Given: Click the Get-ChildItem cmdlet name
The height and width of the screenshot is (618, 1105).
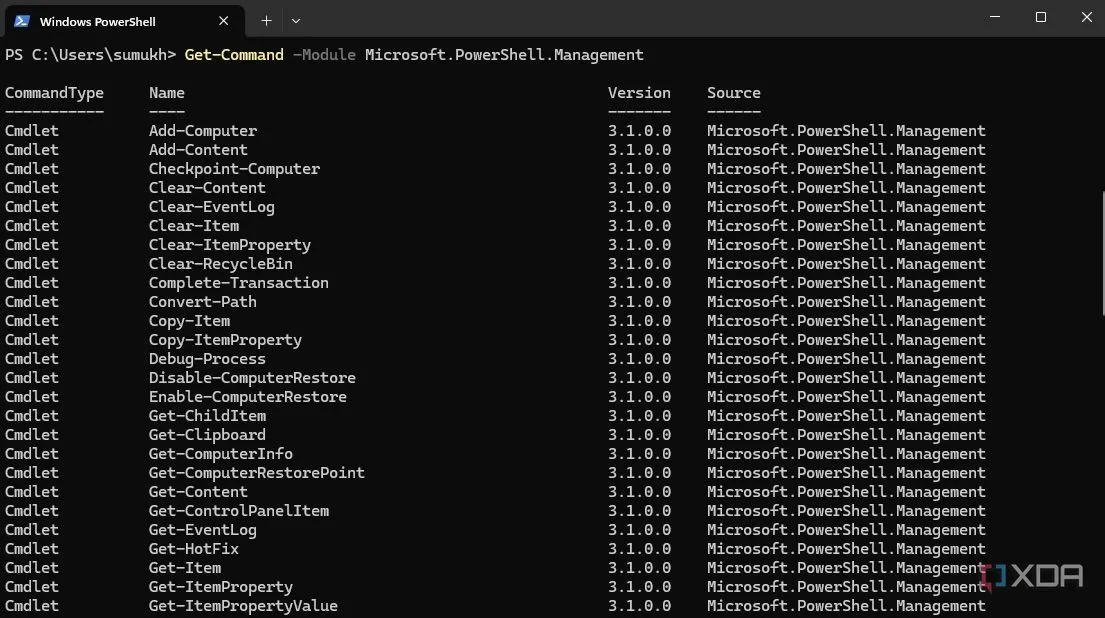Looking at the screenshot, I should (x=207, y=416).
